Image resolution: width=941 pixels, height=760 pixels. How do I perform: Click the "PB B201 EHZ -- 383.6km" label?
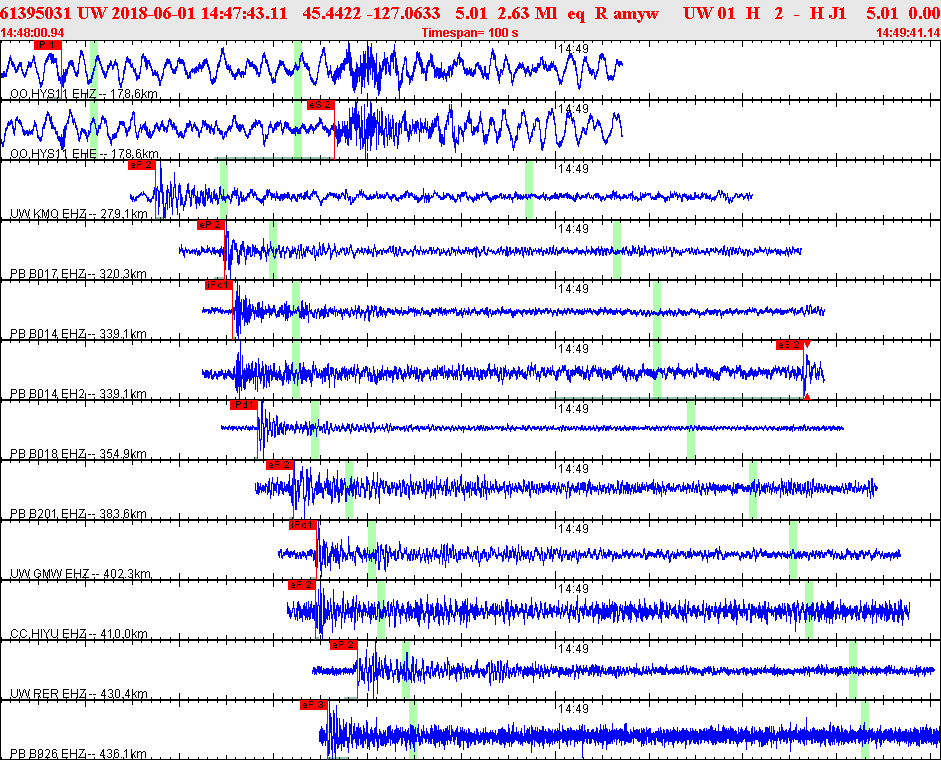coord(78,514)
